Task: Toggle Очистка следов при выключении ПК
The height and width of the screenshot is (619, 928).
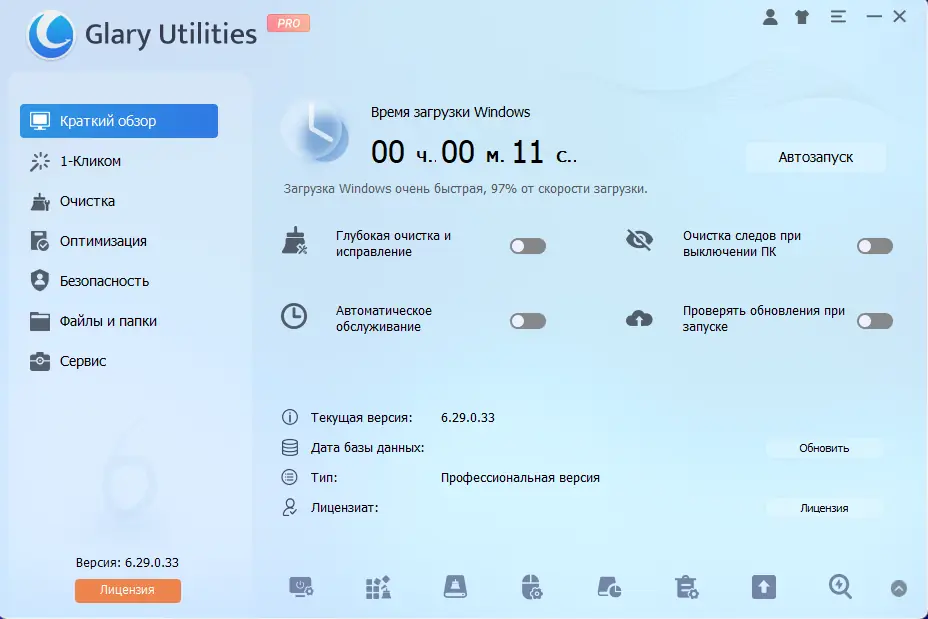Action: pyautogui.click(x=875, y=246)
